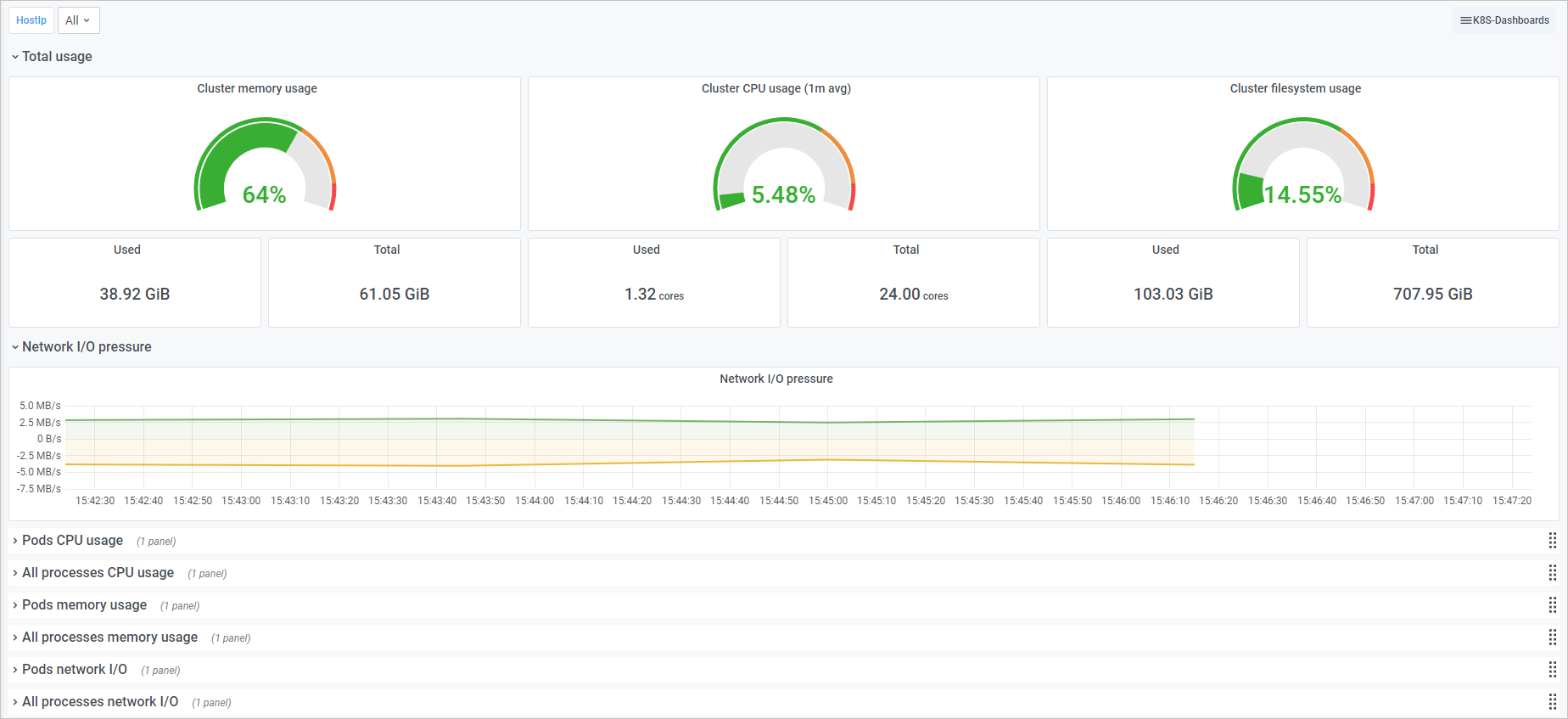Screen dimensions: 1568x719
Task: Click the 0 B/s y-axis label
Action: (49, 439)
